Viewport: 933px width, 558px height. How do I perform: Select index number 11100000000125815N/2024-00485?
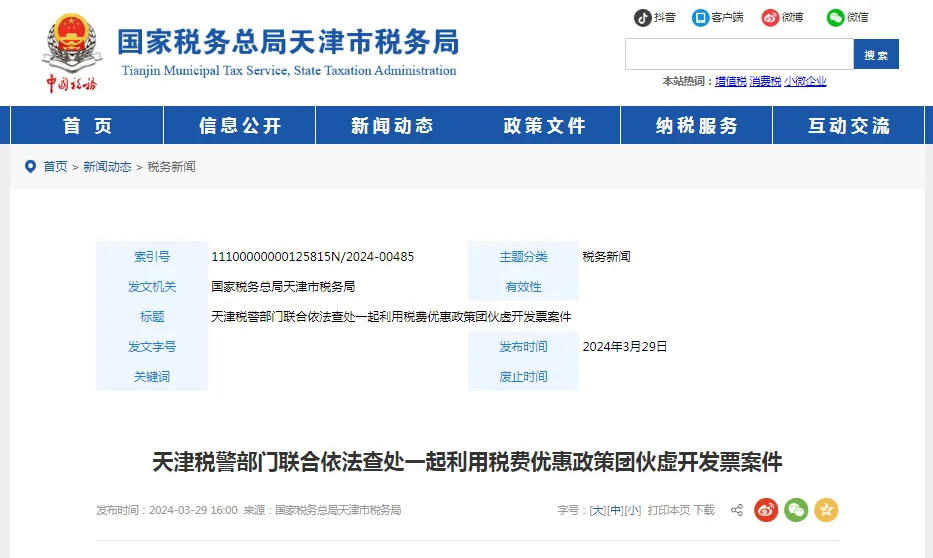(x=312, y=256)
